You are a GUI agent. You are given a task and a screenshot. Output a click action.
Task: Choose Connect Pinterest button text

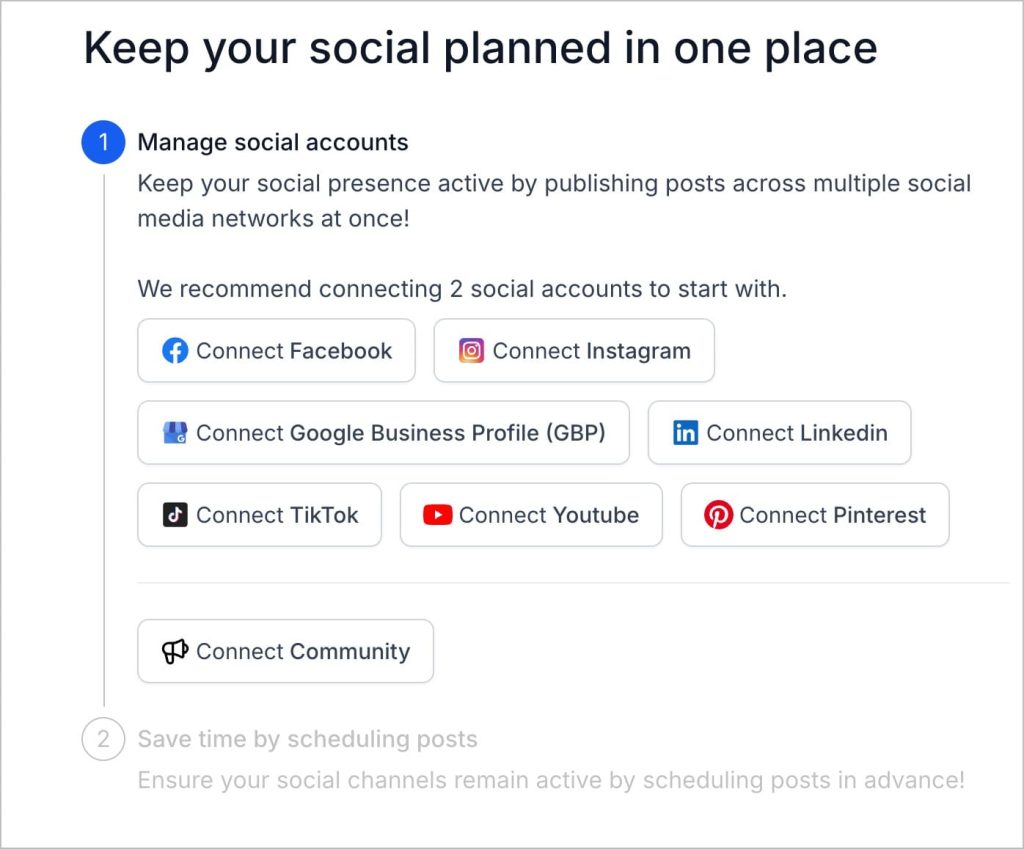(833, 515)
